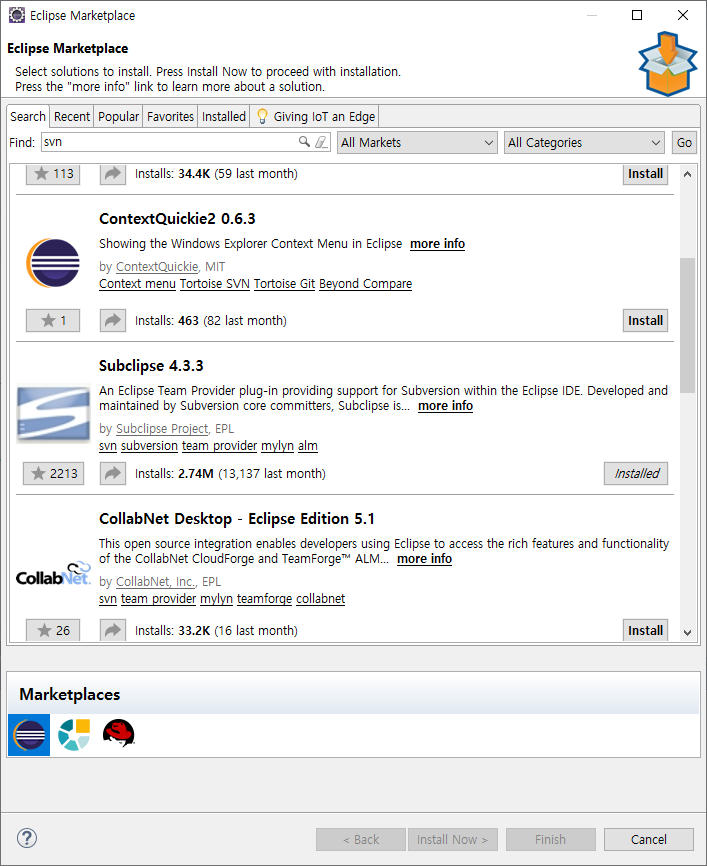Share Subclipse via arrow icon

[113, 473]
